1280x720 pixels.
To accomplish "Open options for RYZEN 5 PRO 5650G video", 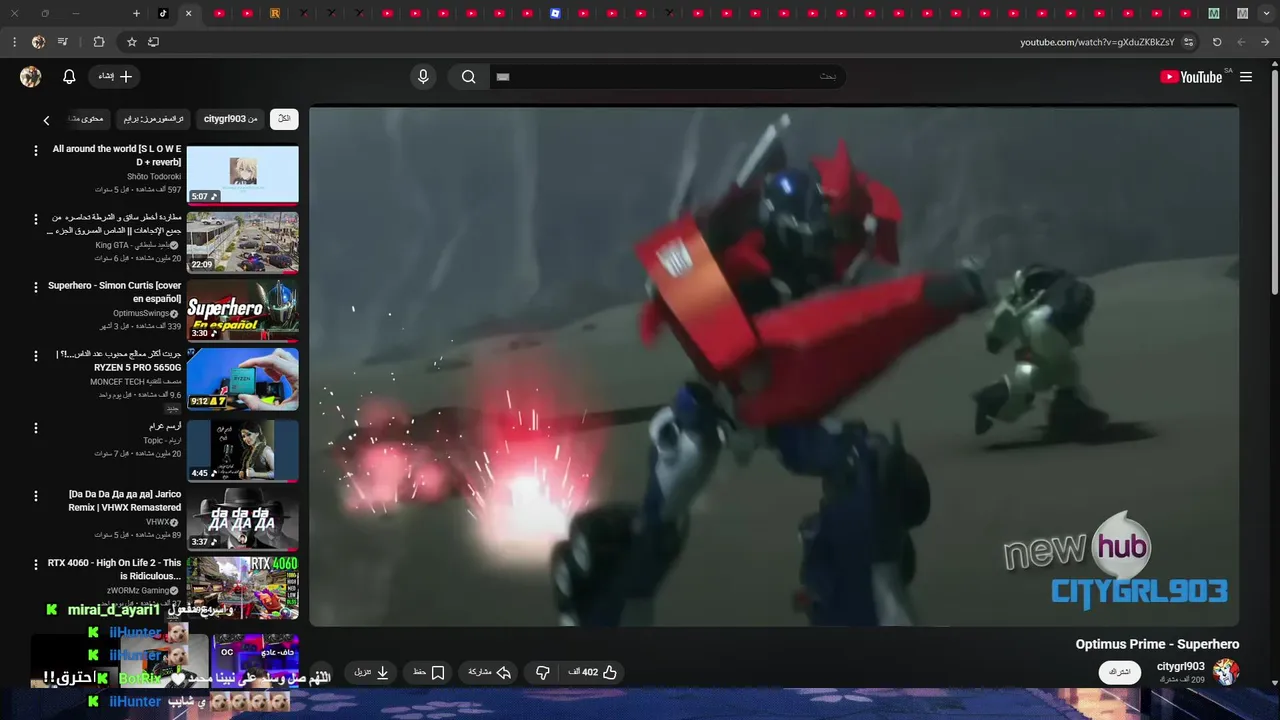I will (36, 355).
